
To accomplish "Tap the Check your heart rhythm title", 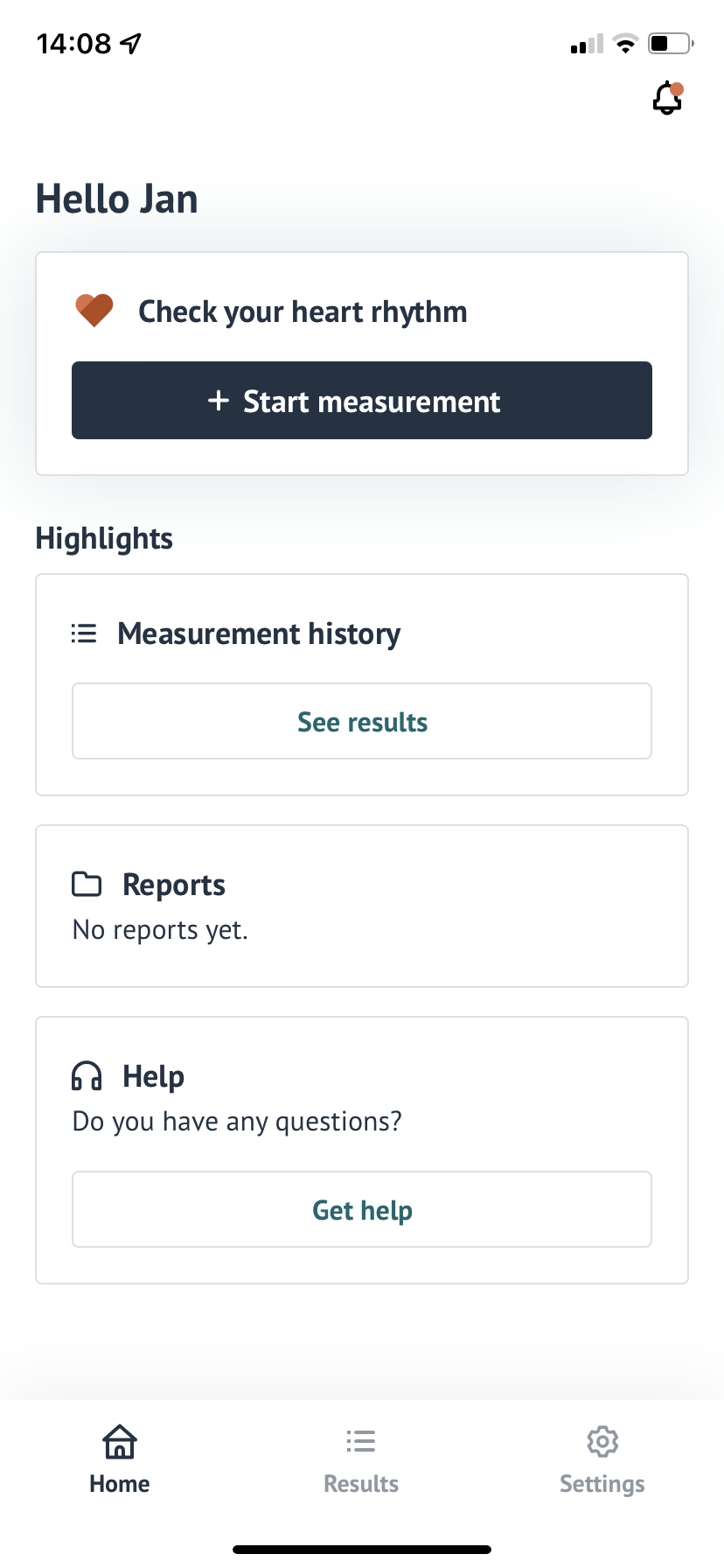I will [x=303, y=312].
